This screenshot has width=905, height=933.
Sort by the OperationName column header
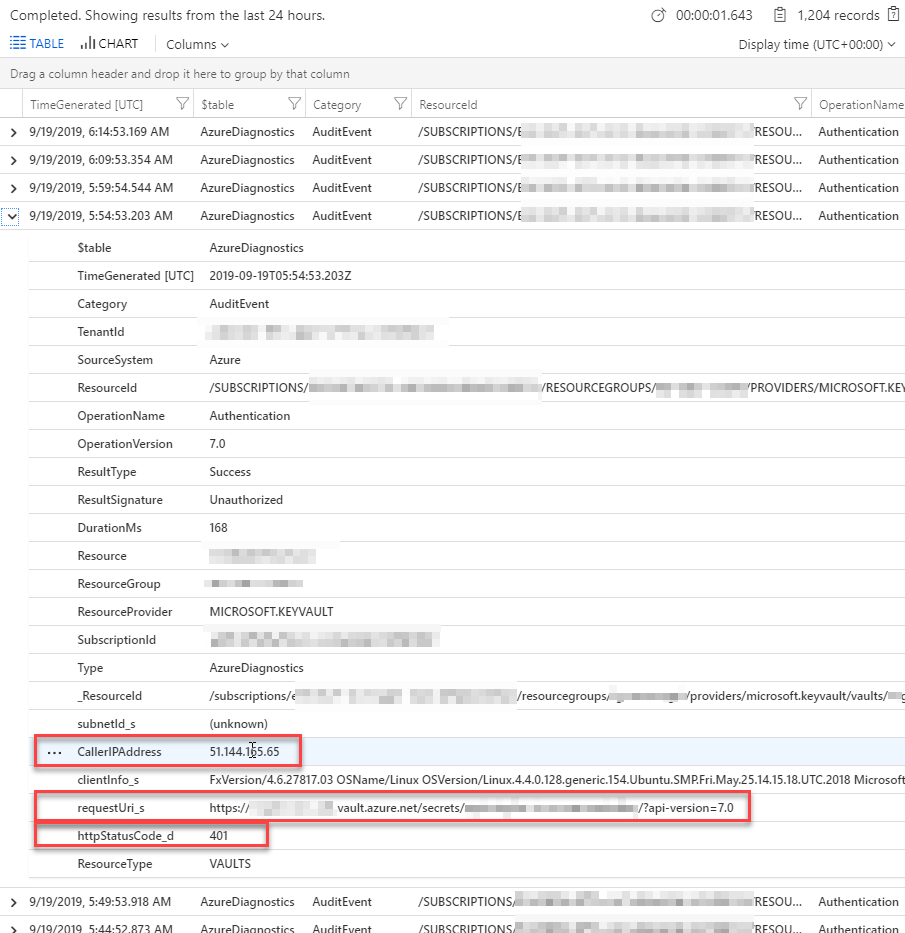pos(859,104)
